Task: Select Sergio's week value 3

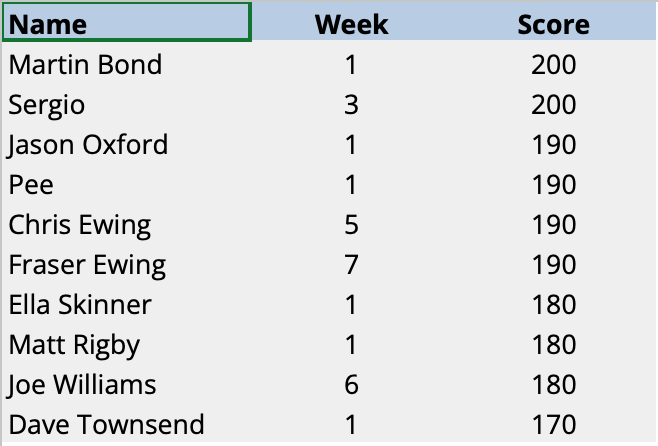Action: click(351, 105)
